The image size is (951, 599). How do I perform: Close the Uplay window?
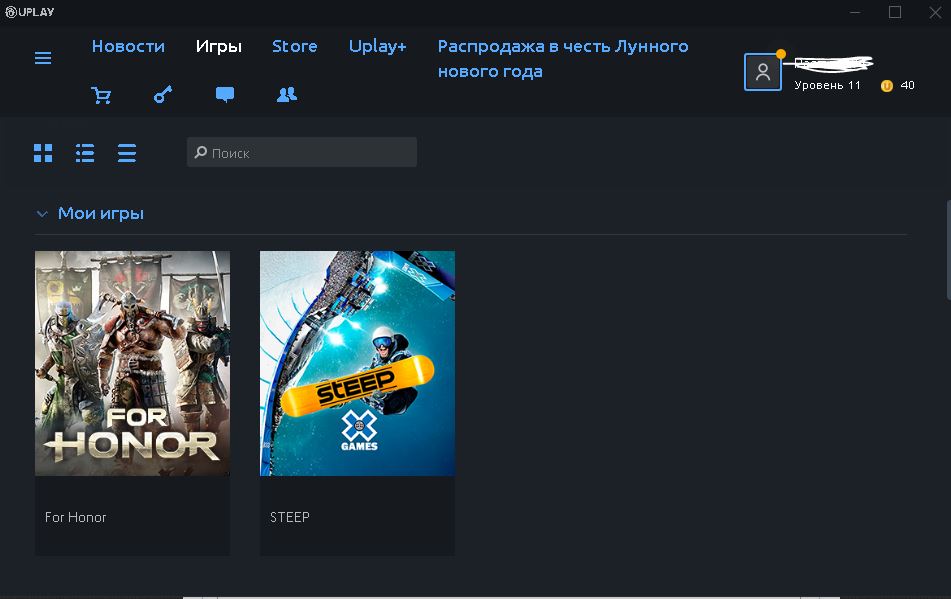(935, 12)
